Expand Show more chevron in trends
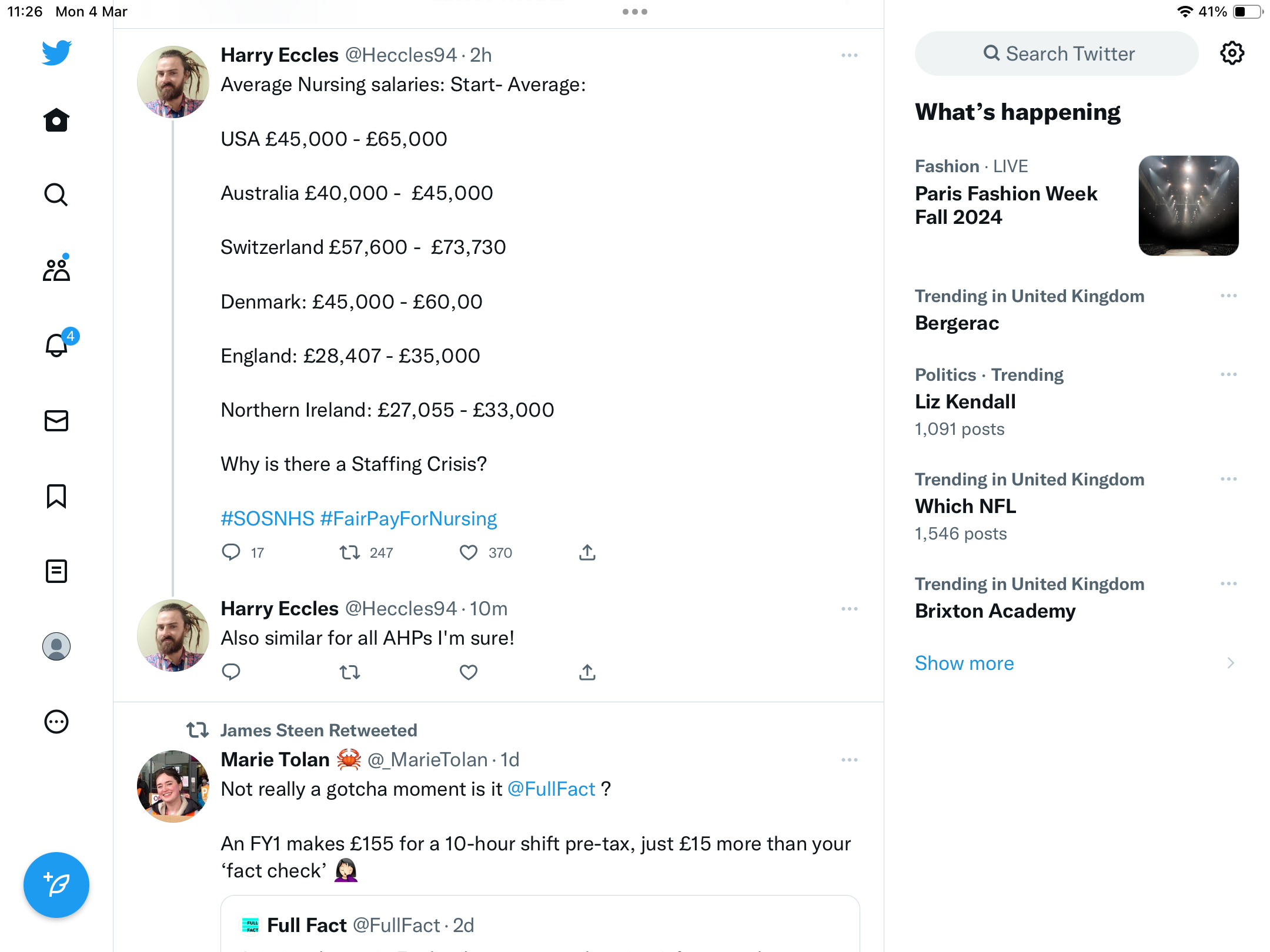Viewport: 1270px width, 952px height. [1231, 663]
